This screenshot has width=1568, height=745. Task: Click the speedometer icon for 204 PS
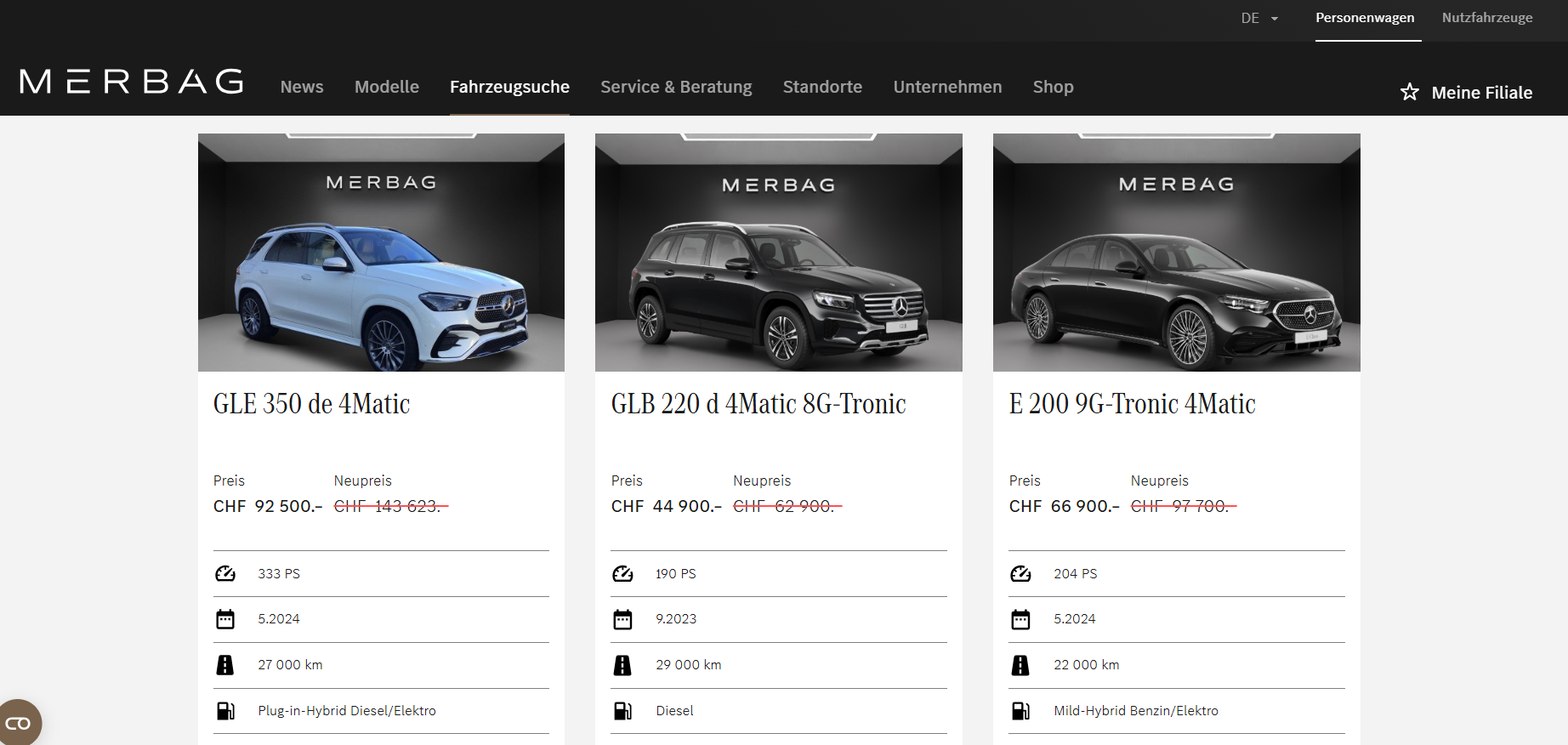pos(1020,574)
